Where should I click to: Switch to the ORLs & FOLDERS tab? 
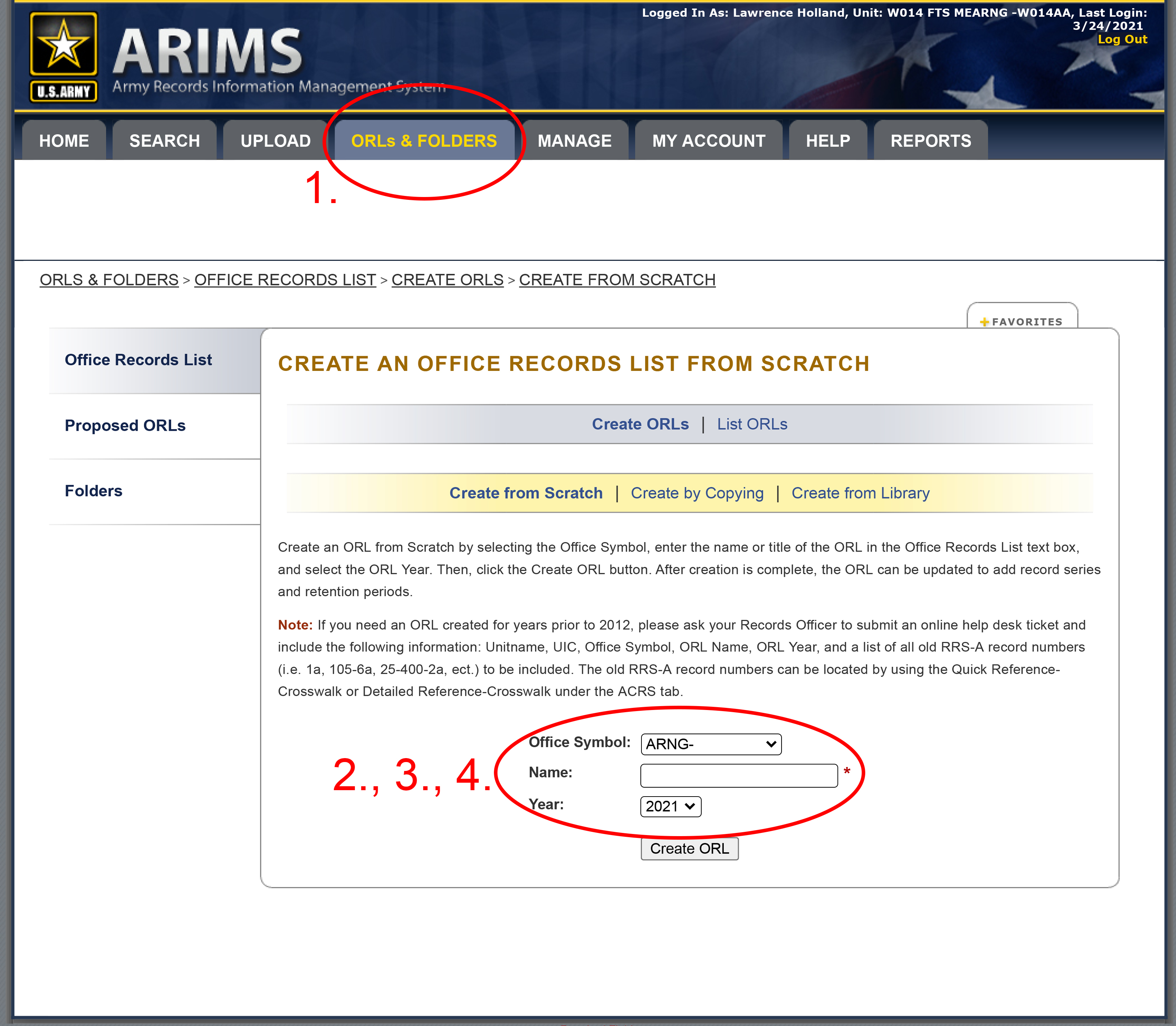point(424,140)
